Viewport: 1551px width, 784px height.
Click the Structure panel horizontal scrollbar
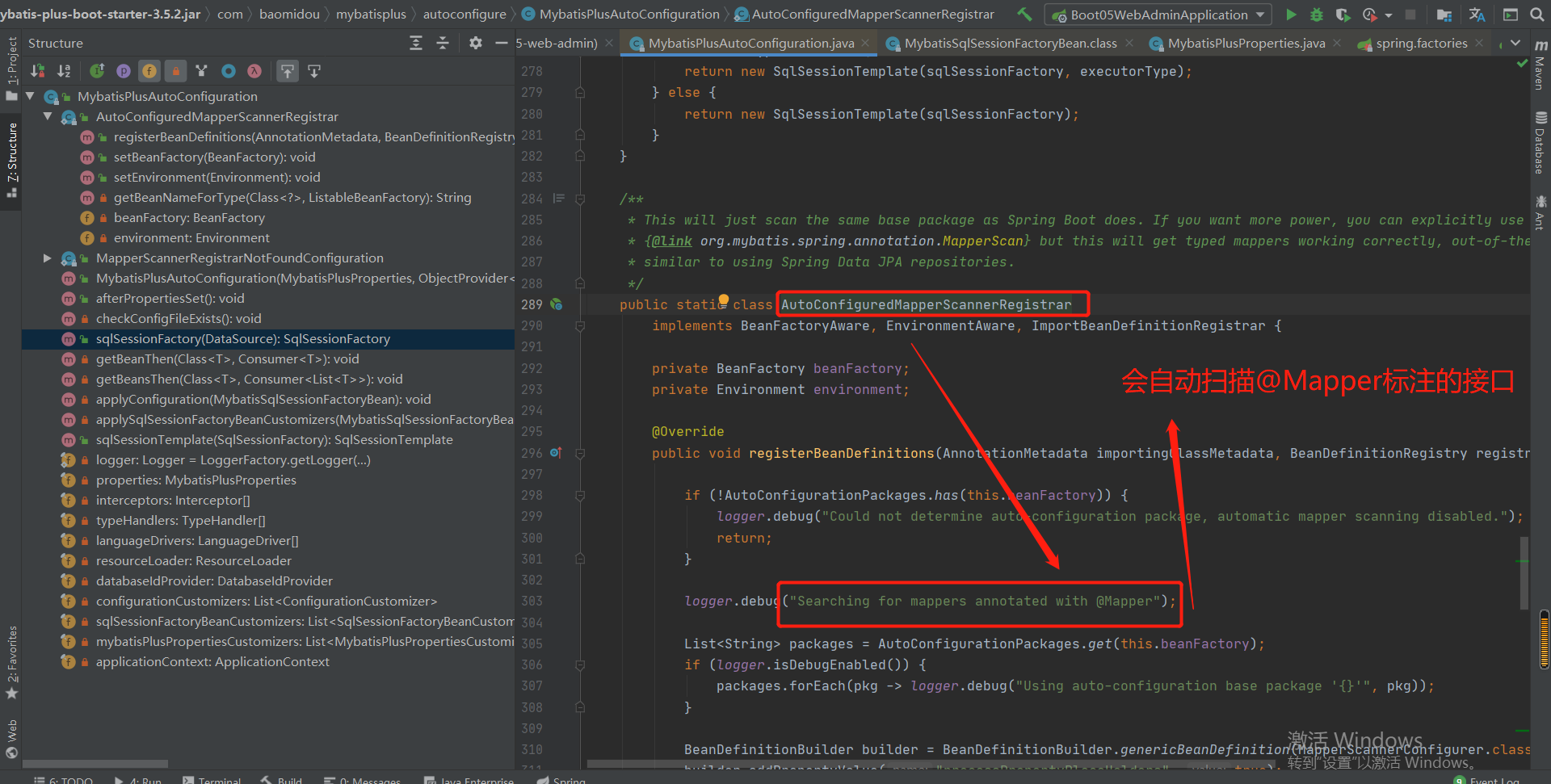click(95, 763)
